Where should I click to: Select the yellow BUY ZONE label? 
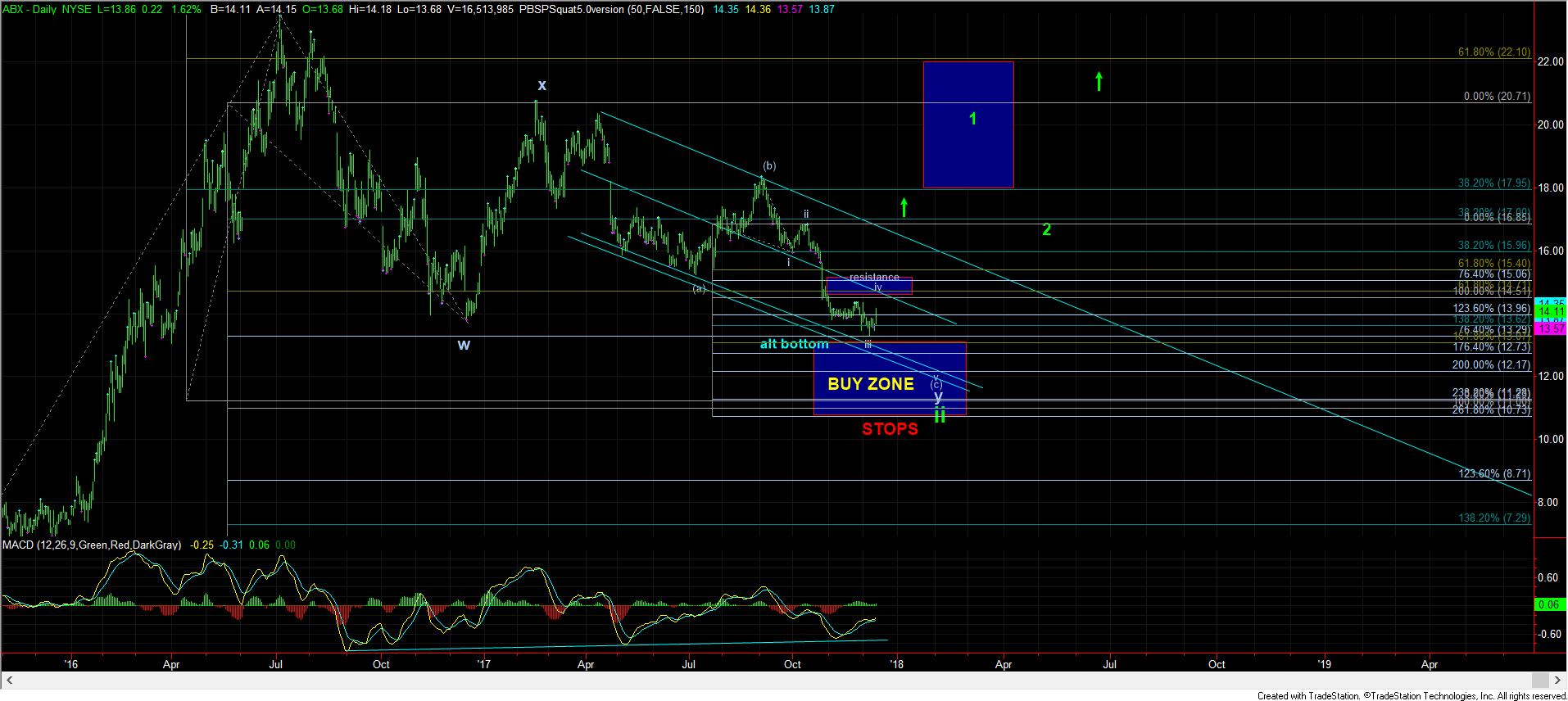click(x=870, y=384)
